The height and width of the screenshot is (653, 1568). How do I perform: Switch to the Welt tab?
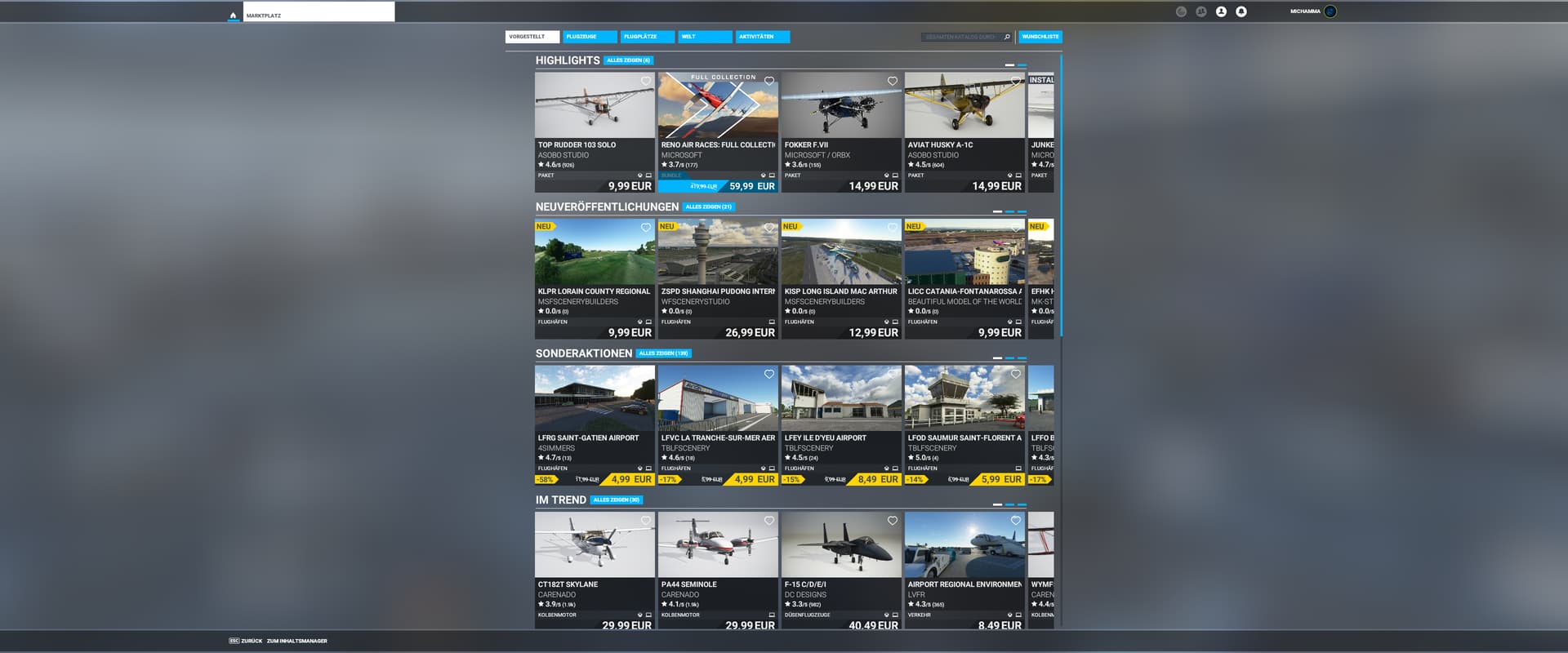click(705, 37)
